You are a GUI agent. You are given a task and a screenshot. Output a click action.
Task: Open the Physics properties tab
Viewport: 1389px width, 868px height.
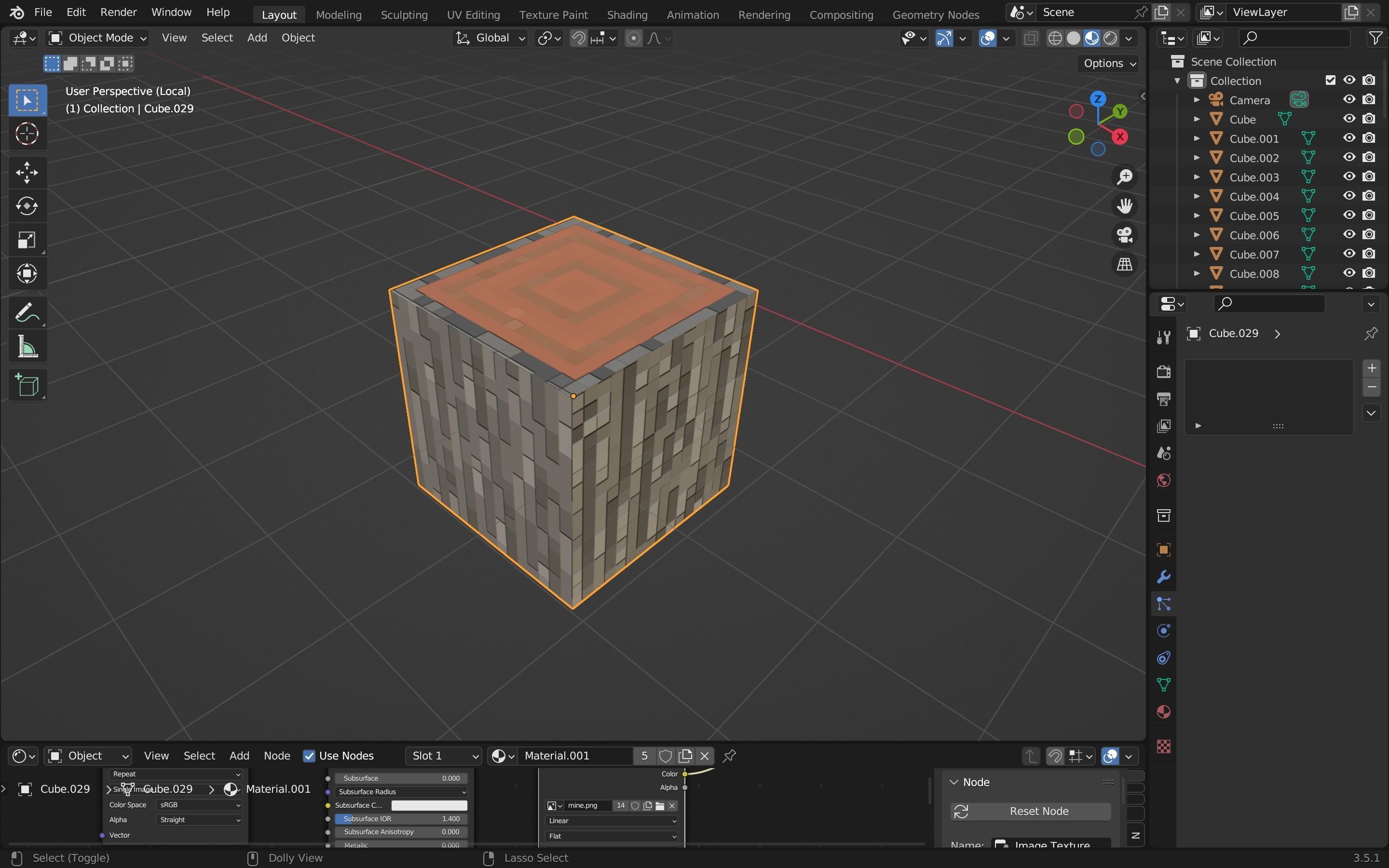point(1163,631)
